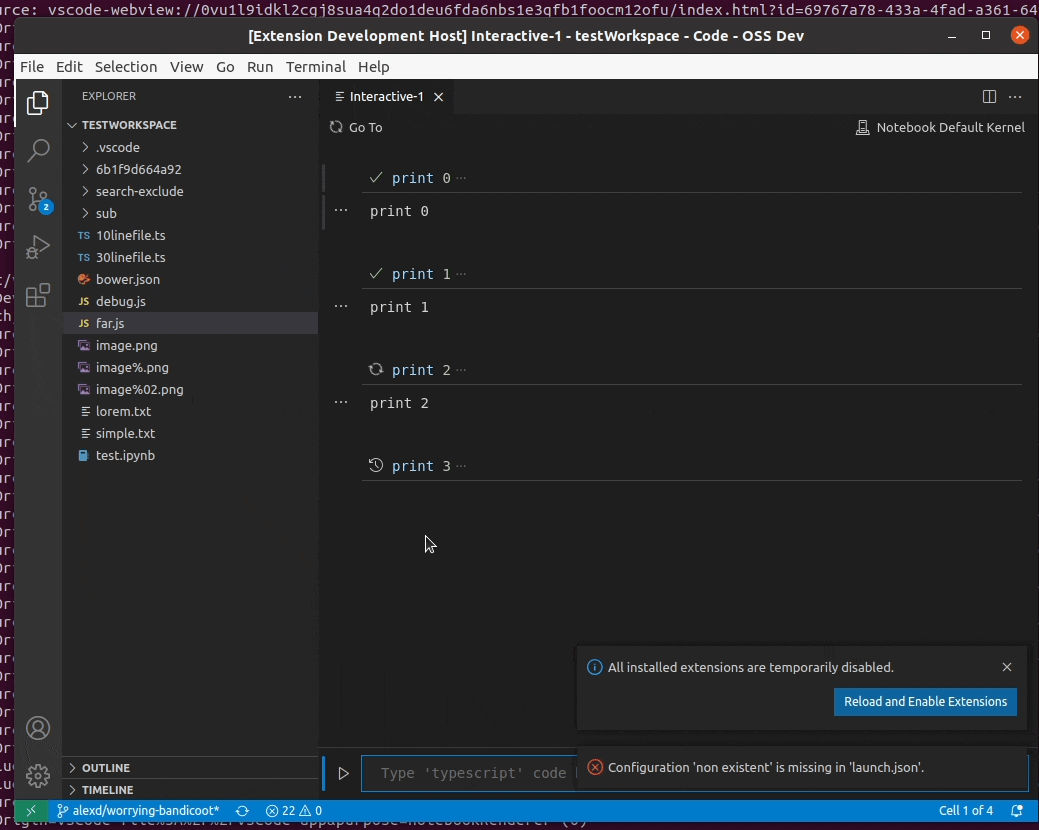This screenshot has height=830, width=1039.
Task: Open debug.js in explorer
Action: tap(190, 301)
